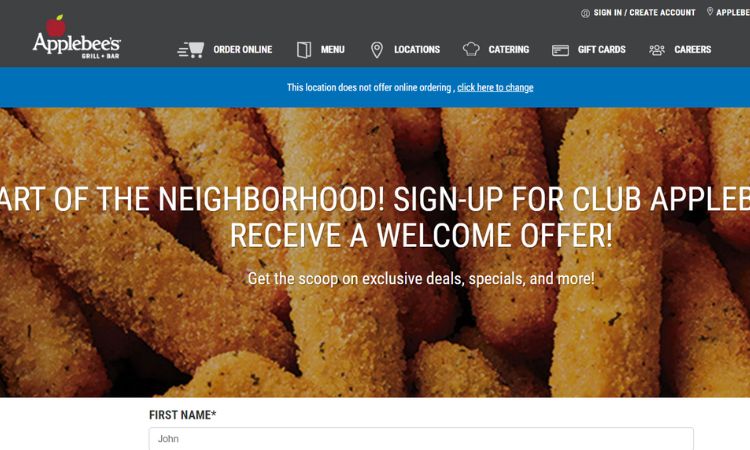The image size is (750, 450).
Task: Click the Applebee's location text at top right
Action: coord(733,13)
